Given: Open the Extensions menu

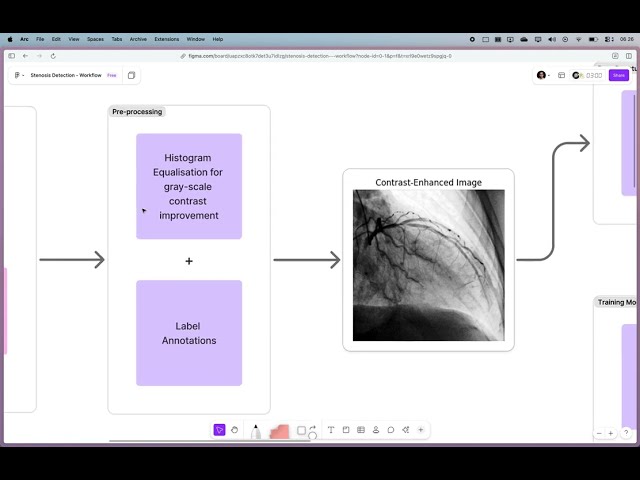Looking at the screenshot, I should pyautogui.click(x=166, y=39).
